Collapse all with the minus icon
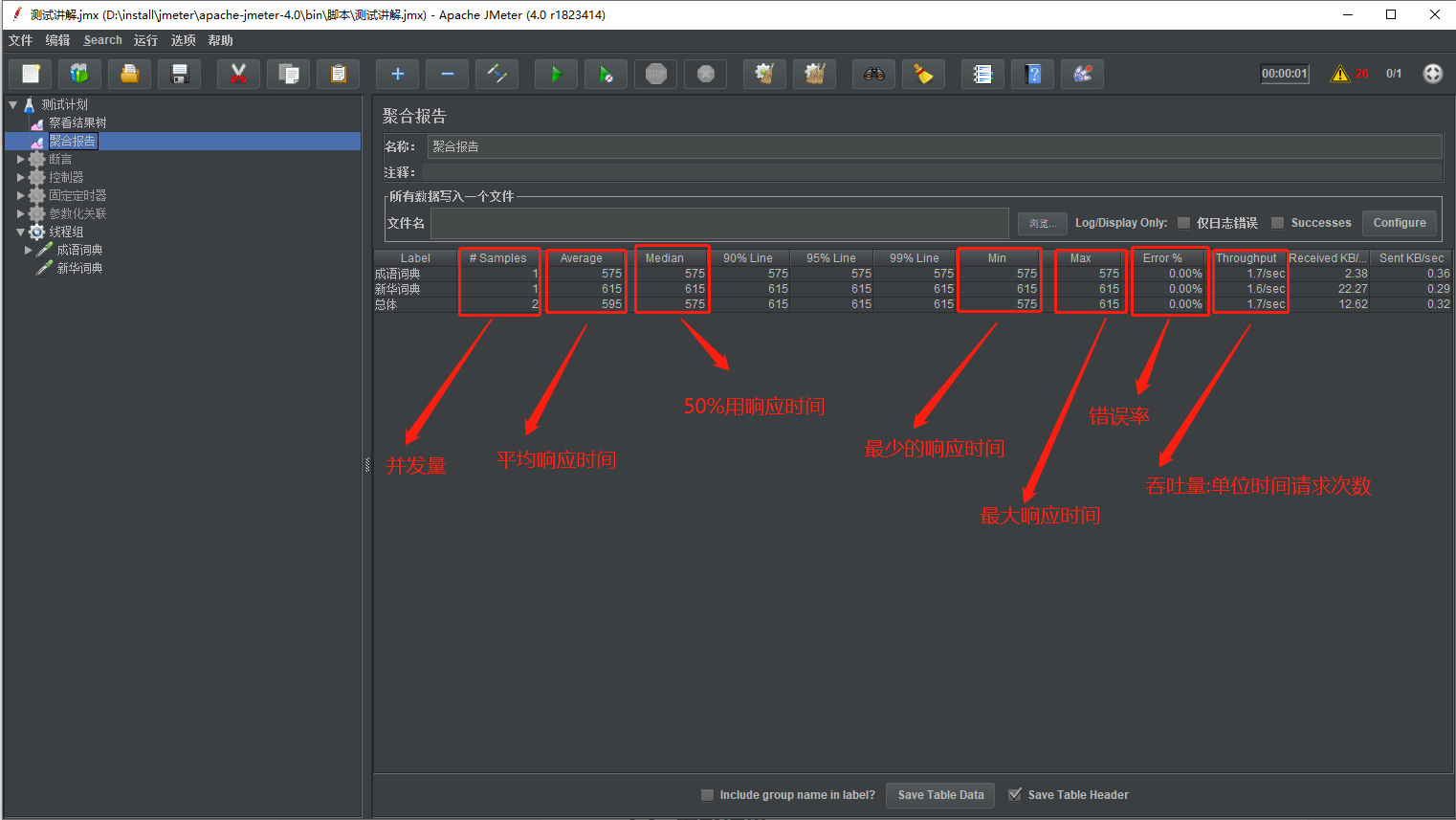 [448, 74]
